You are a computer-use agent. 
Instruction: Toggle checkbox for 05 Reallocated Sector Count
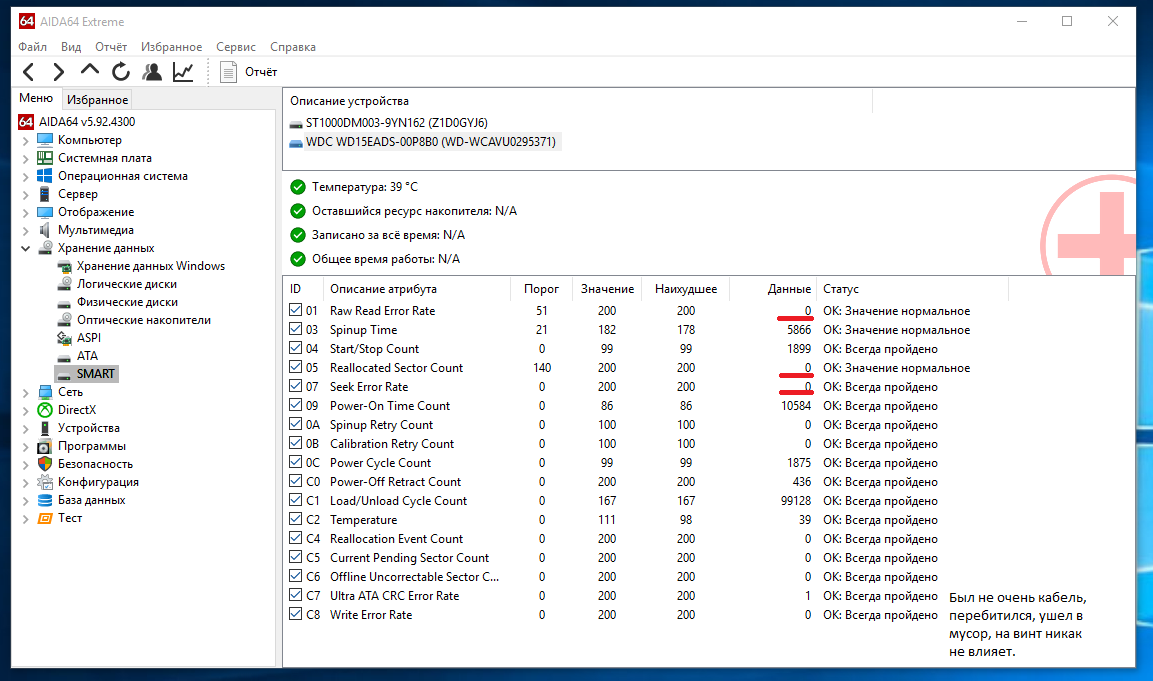click(296, 368)
